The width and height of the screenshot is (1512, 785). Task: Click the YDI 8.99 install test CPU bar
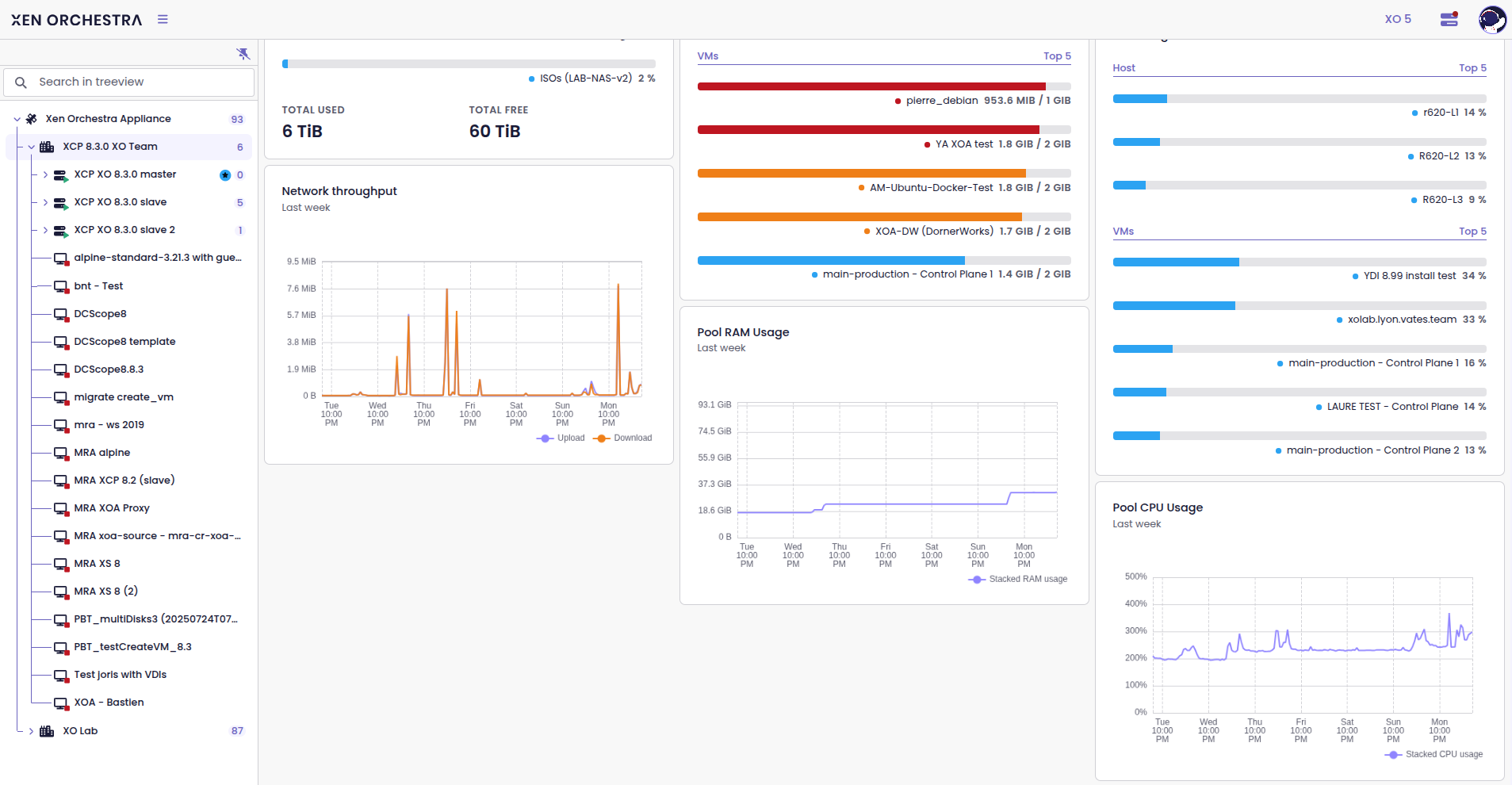click(1300, 262)
